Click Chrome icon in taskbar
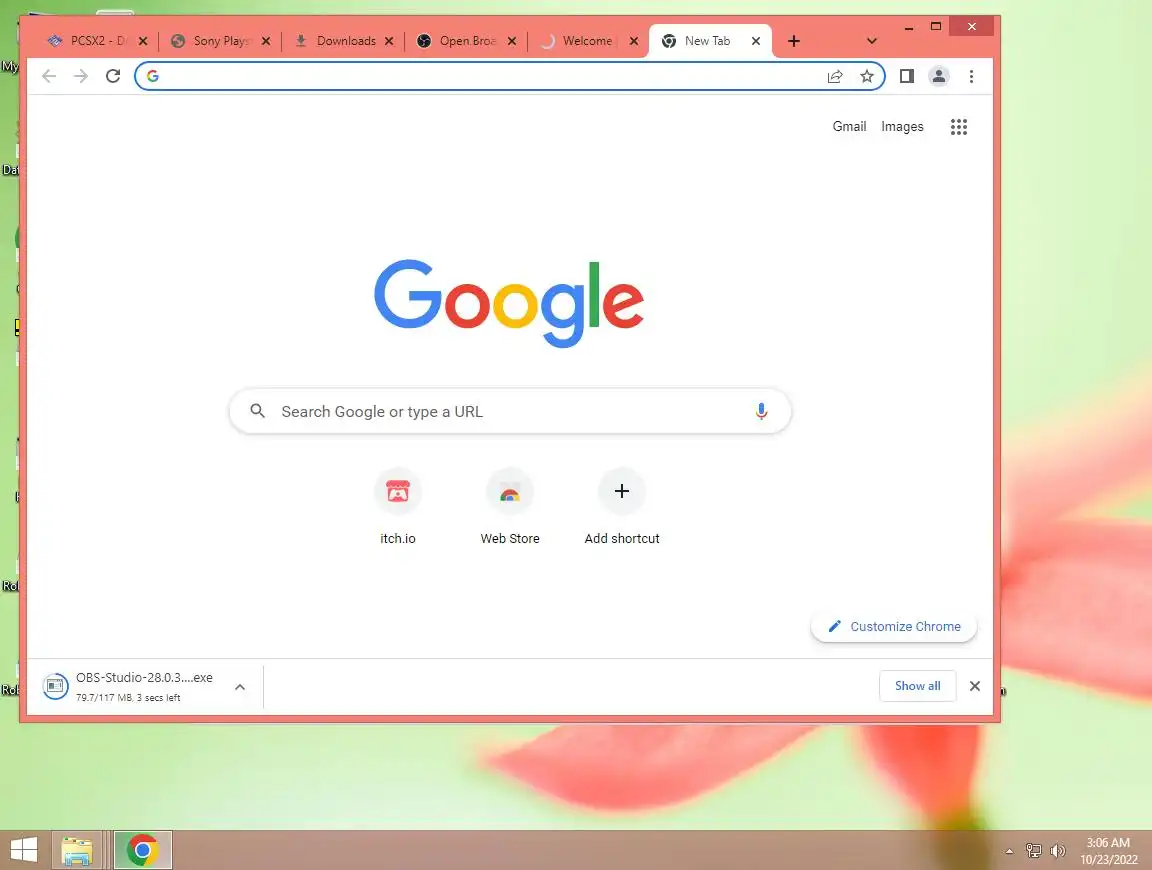Screen dimensions: 1152x870 click(143, 851)
